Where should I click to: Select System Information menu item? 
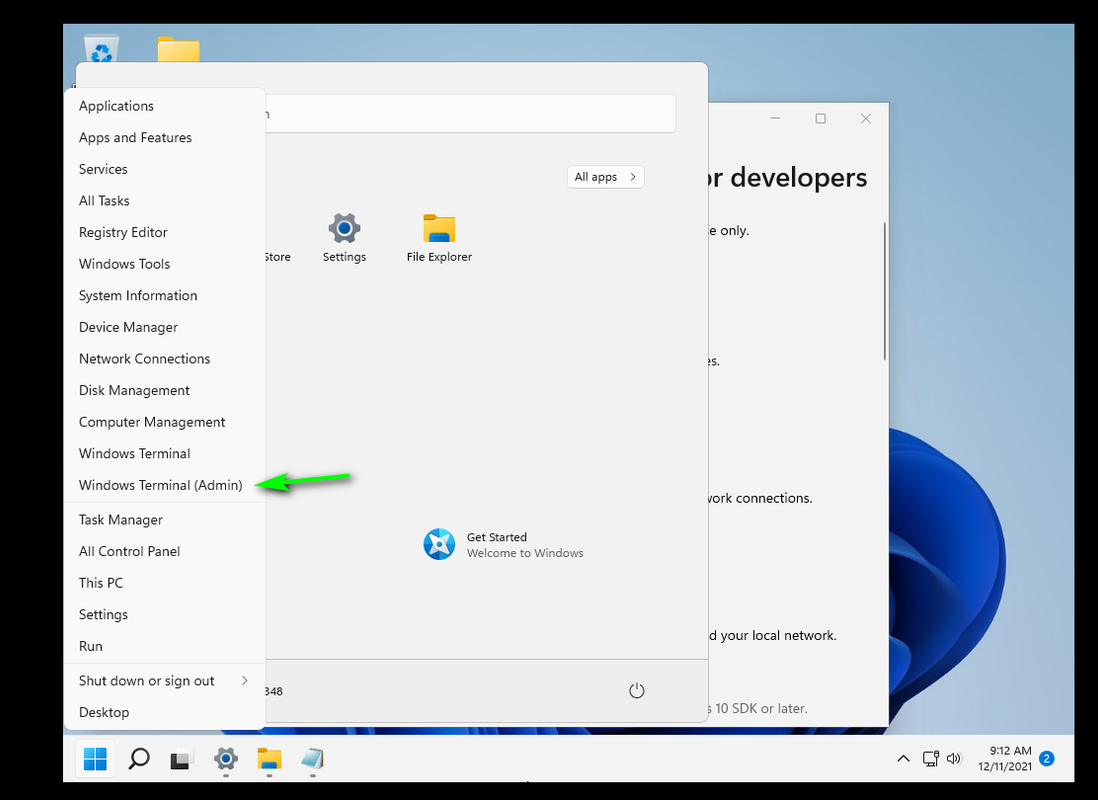point(165,295)
